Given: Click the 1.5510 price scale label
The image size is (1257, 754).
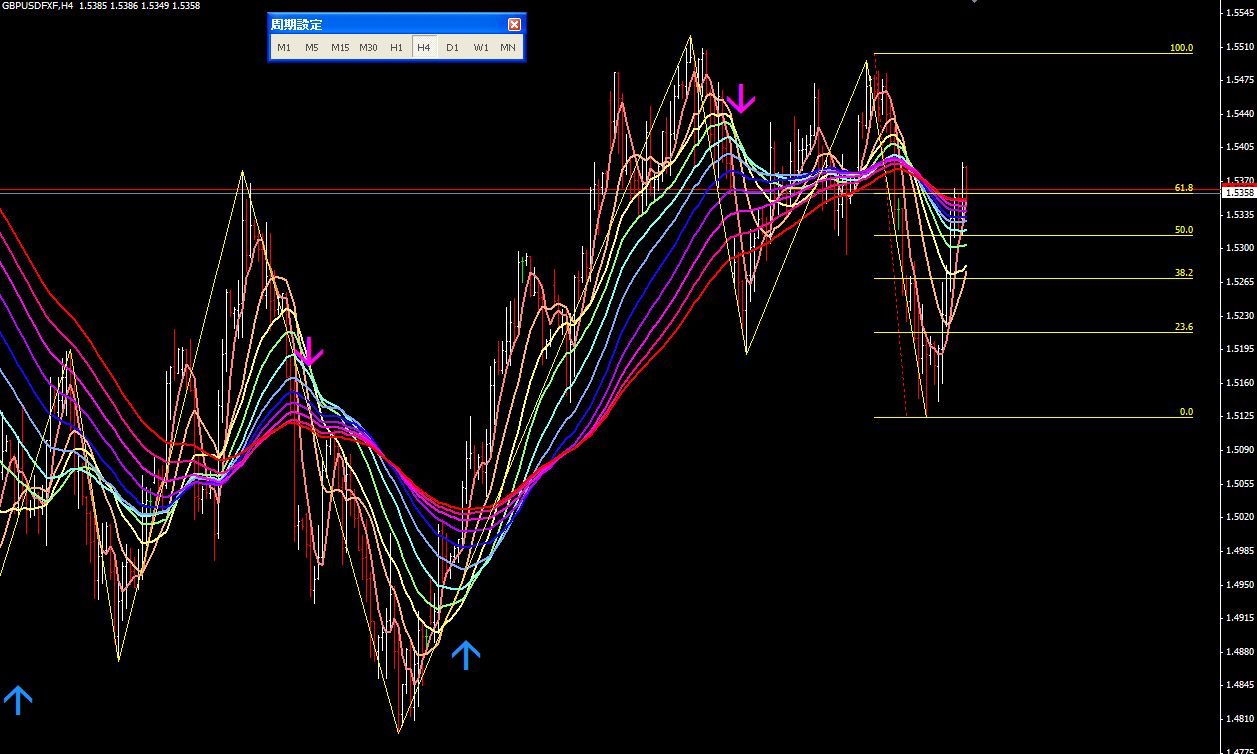Looking at the screenshot, I should pos(1241,47).
